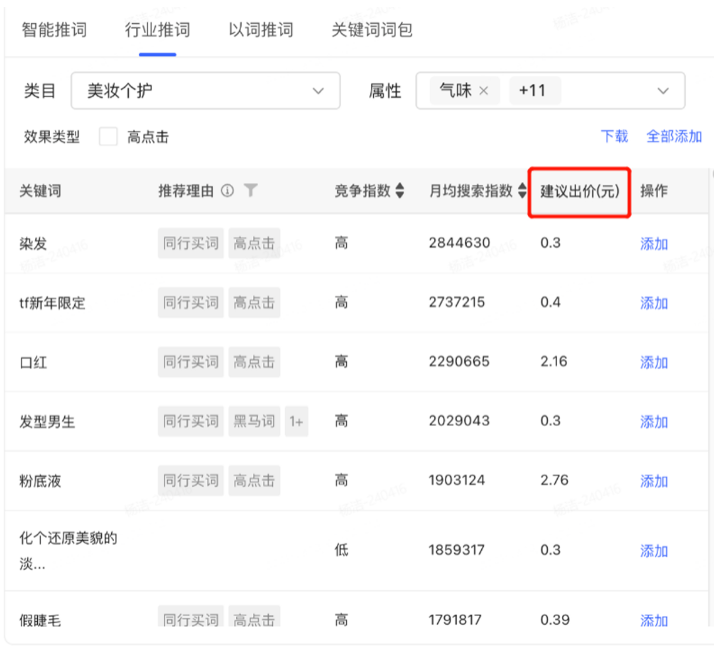
Task: Tick the 高点击 effect type checkbox
Action: click(x=108, y=137)
